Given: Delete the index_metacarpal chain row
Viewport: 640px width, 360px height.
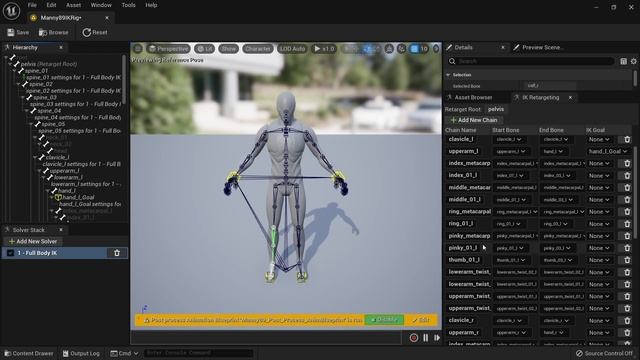Looking at the screenshot, I should pos(627,163).
